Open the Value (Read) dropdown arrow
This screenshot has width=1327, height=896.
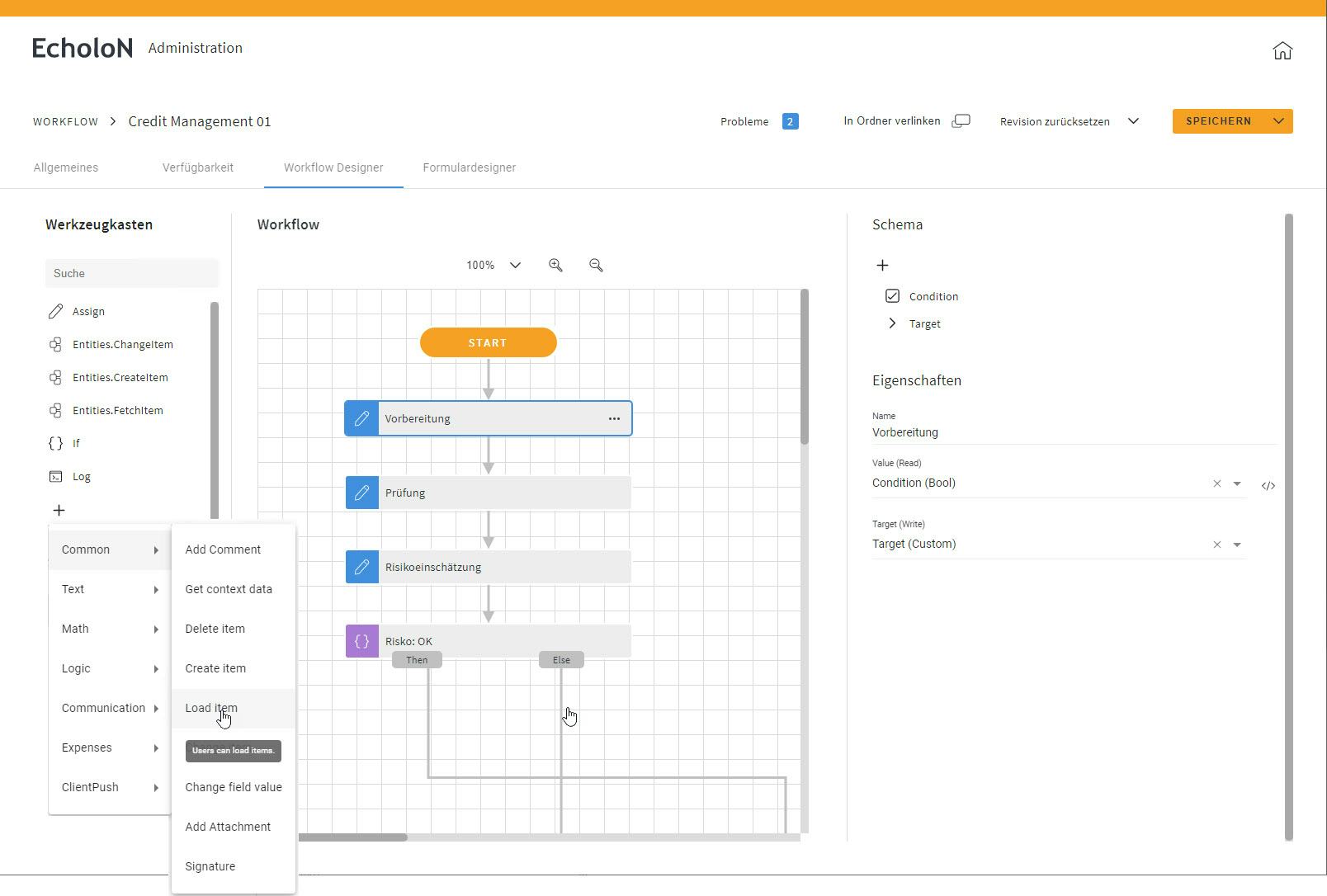[x=1237, y=483]
